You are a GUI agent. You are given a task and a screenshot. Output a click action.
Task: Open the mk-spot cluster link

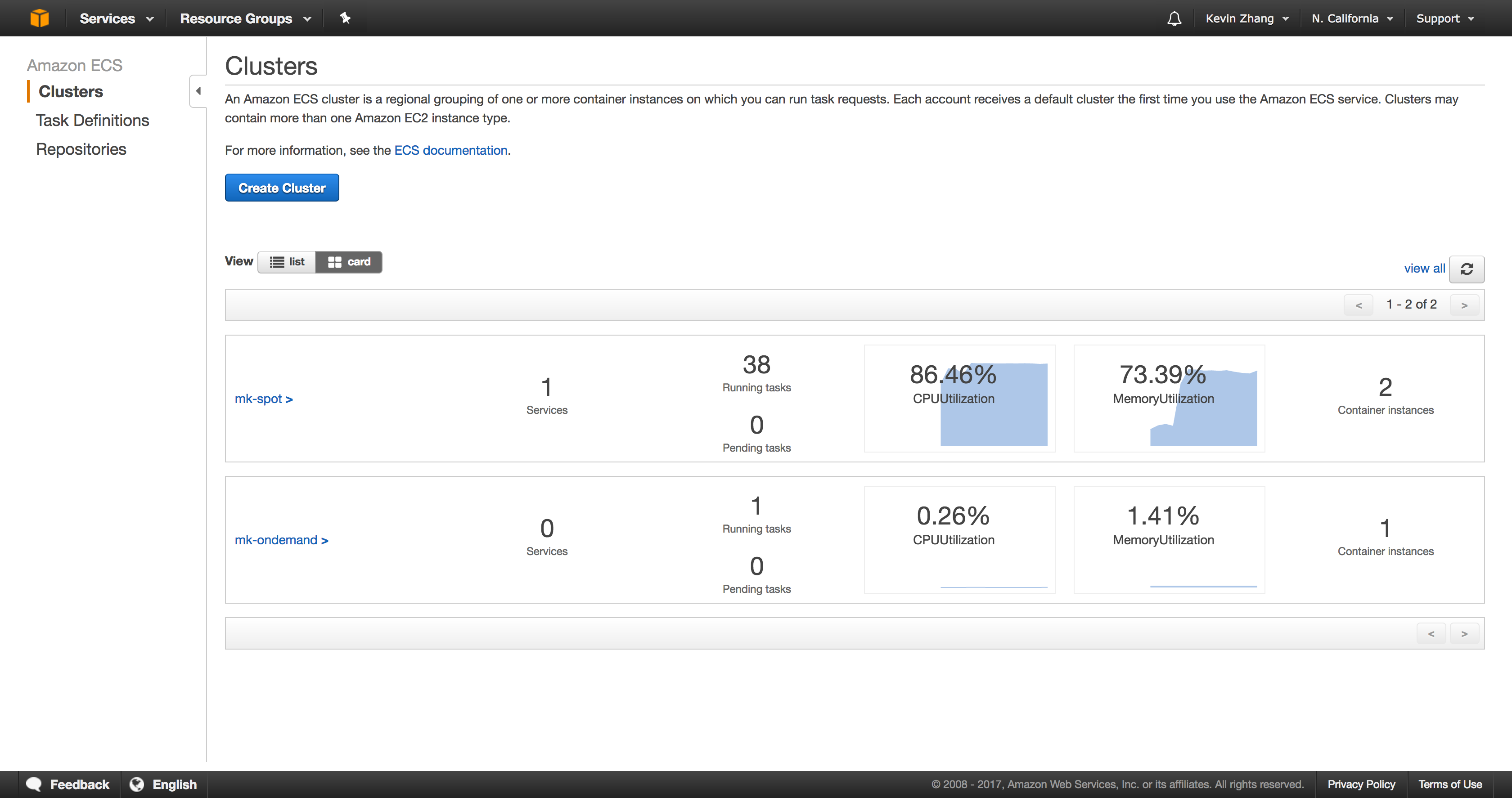[x=264, y=399]
